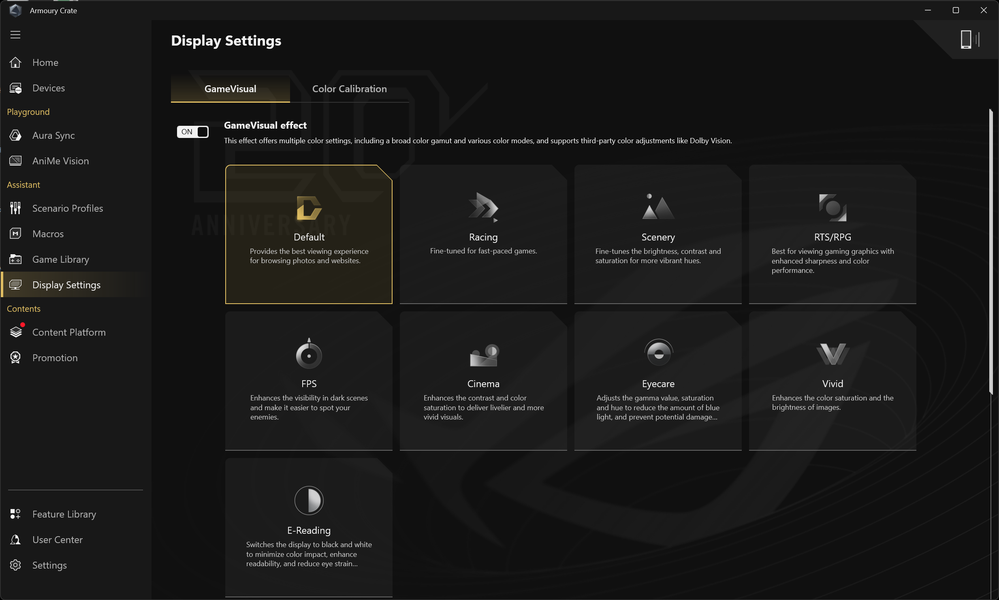Click the Settings gear icon
This screenshot has height=600, width=999.
coord(15,565)
